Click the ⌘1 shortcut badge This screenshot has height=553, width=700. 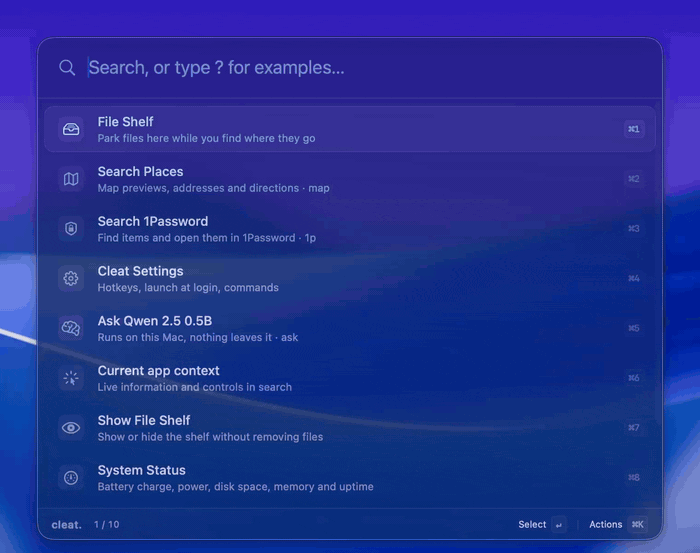tap(634, 129)
